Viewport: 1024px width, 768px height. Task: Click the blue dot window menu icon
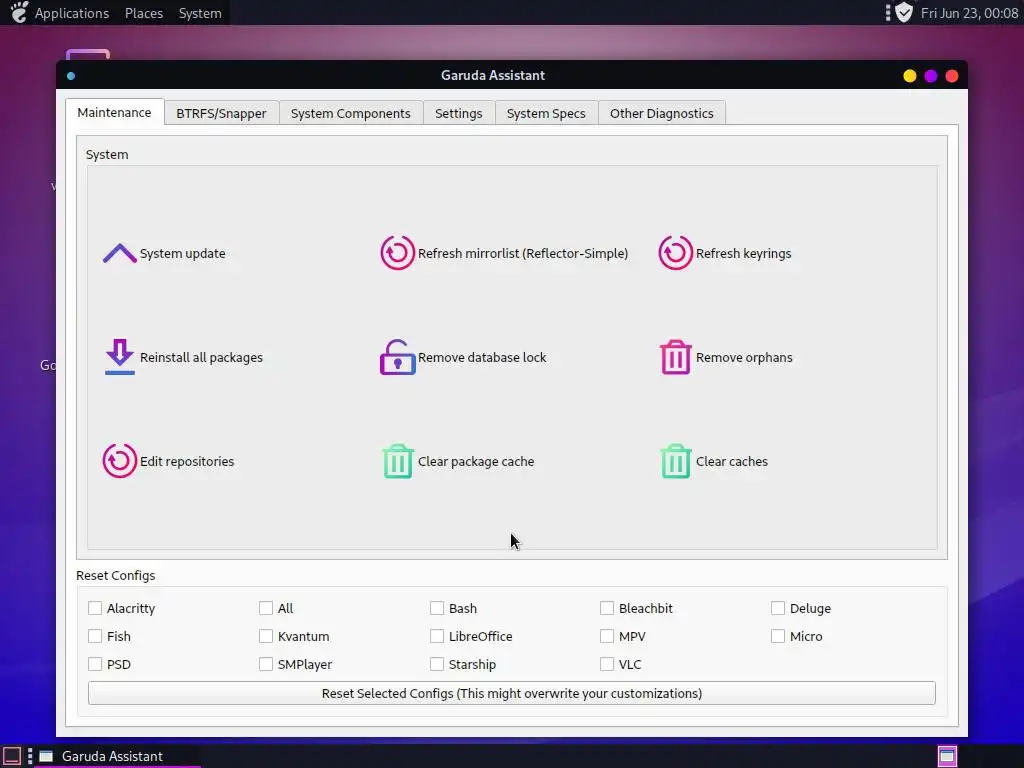71,76
